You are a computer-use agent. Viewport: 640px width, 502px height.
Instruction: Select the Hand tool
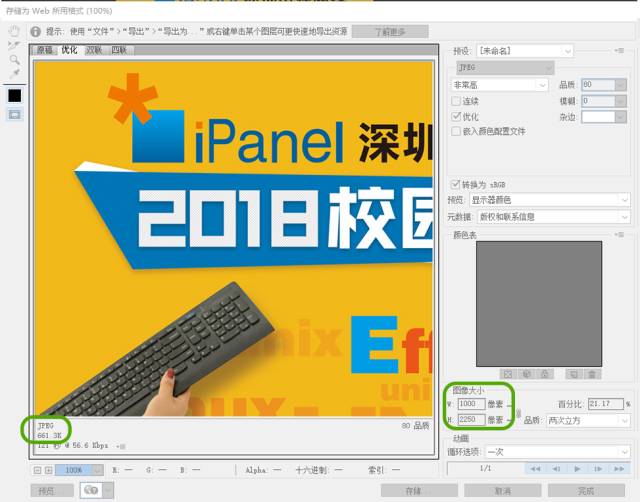pyautogui.click(x=14, y=31)
